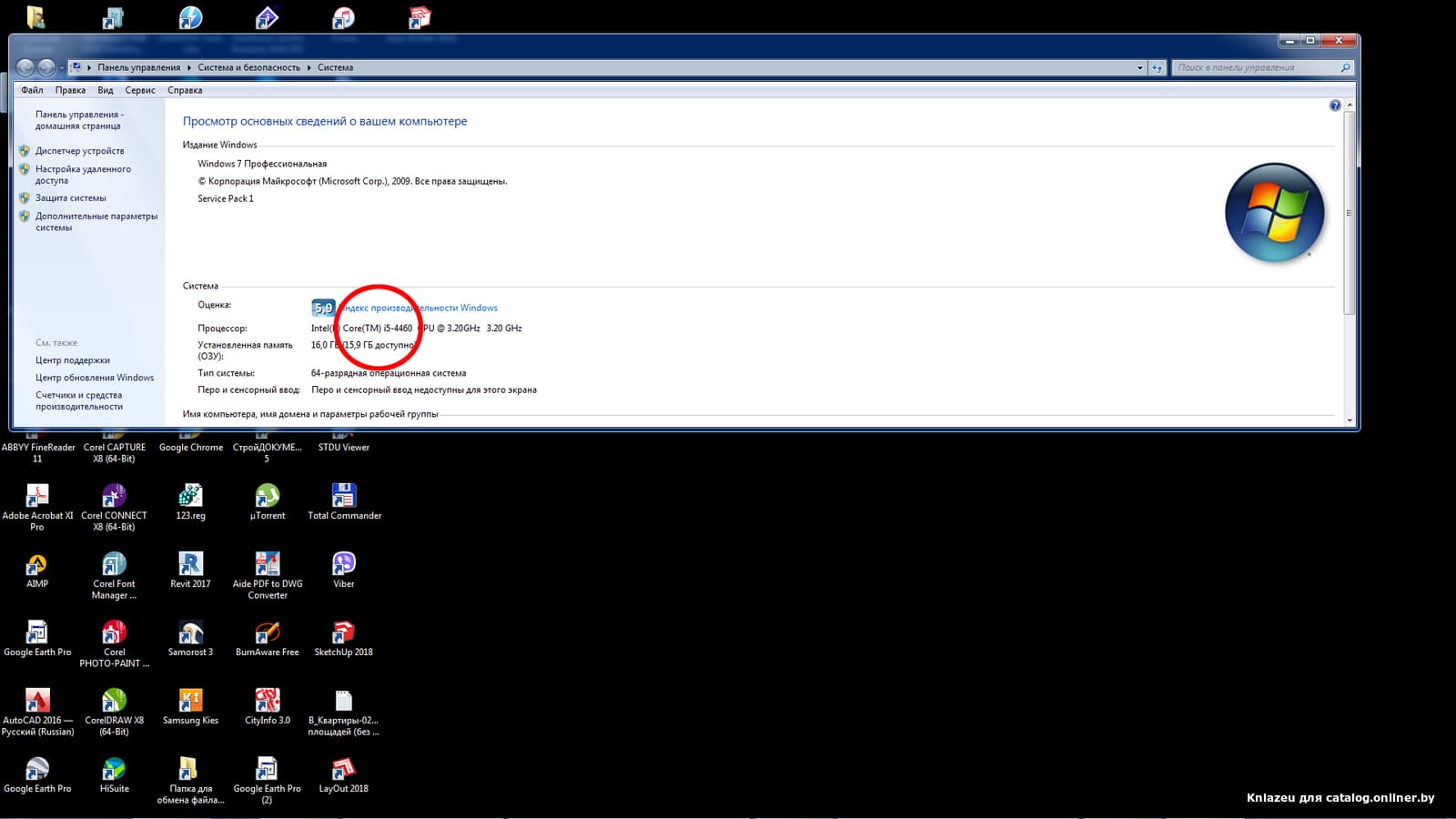Image resolution: width=1456 pixels, height=819 pixels.
Task: Select the Corel CAPTURE X8 desktop label
Action: pyautogui.click(x=115, y=452)
